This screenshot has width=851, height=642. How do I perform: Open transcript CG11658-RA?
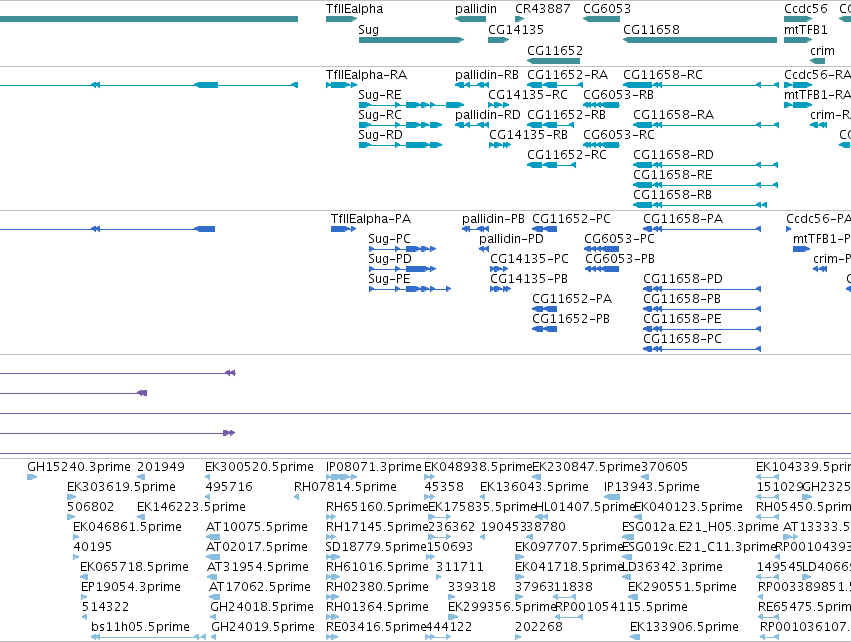click(674, 115)
